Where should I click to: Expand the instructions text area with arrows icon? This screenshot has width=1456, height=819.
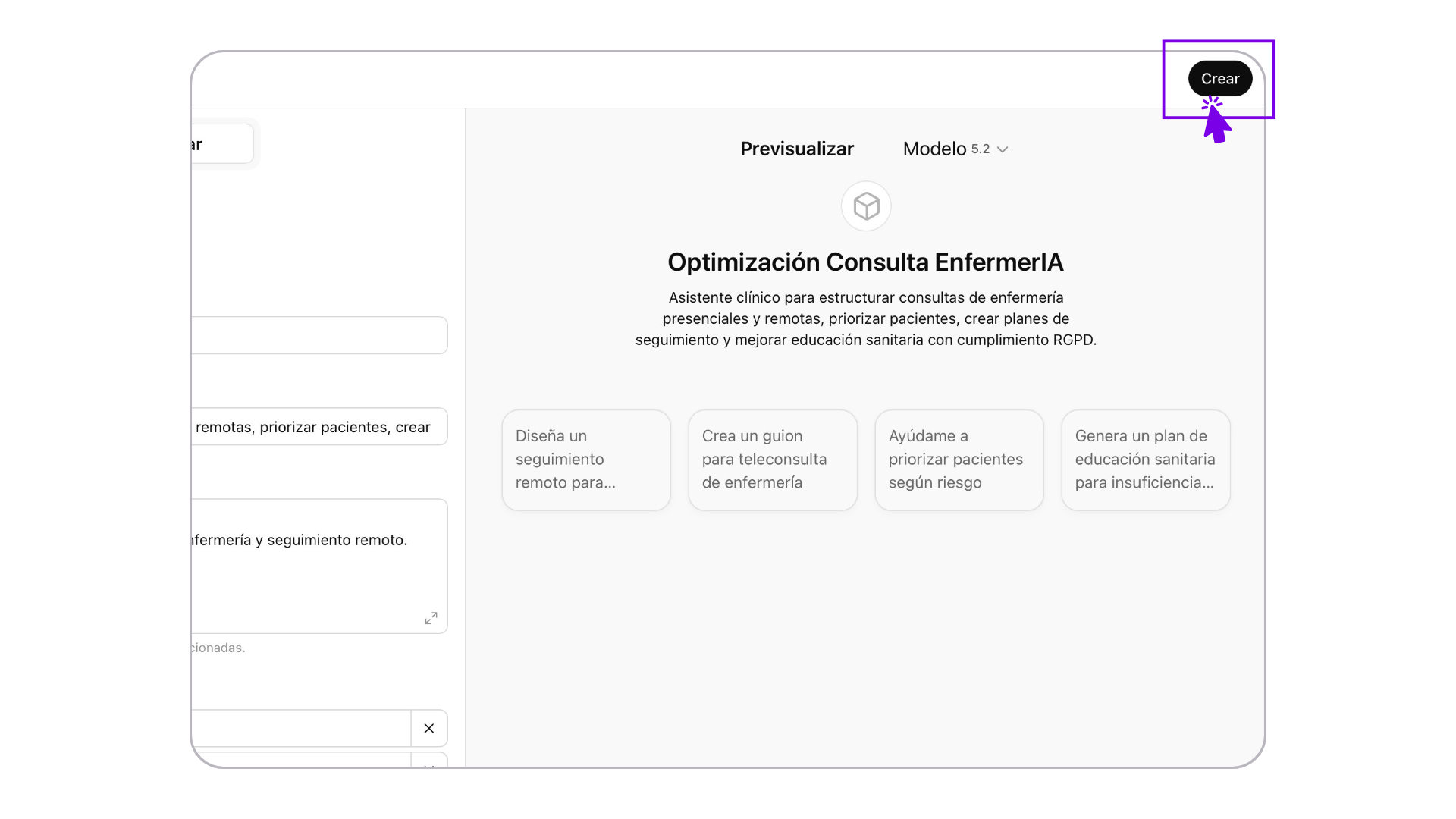pos(431,618)
